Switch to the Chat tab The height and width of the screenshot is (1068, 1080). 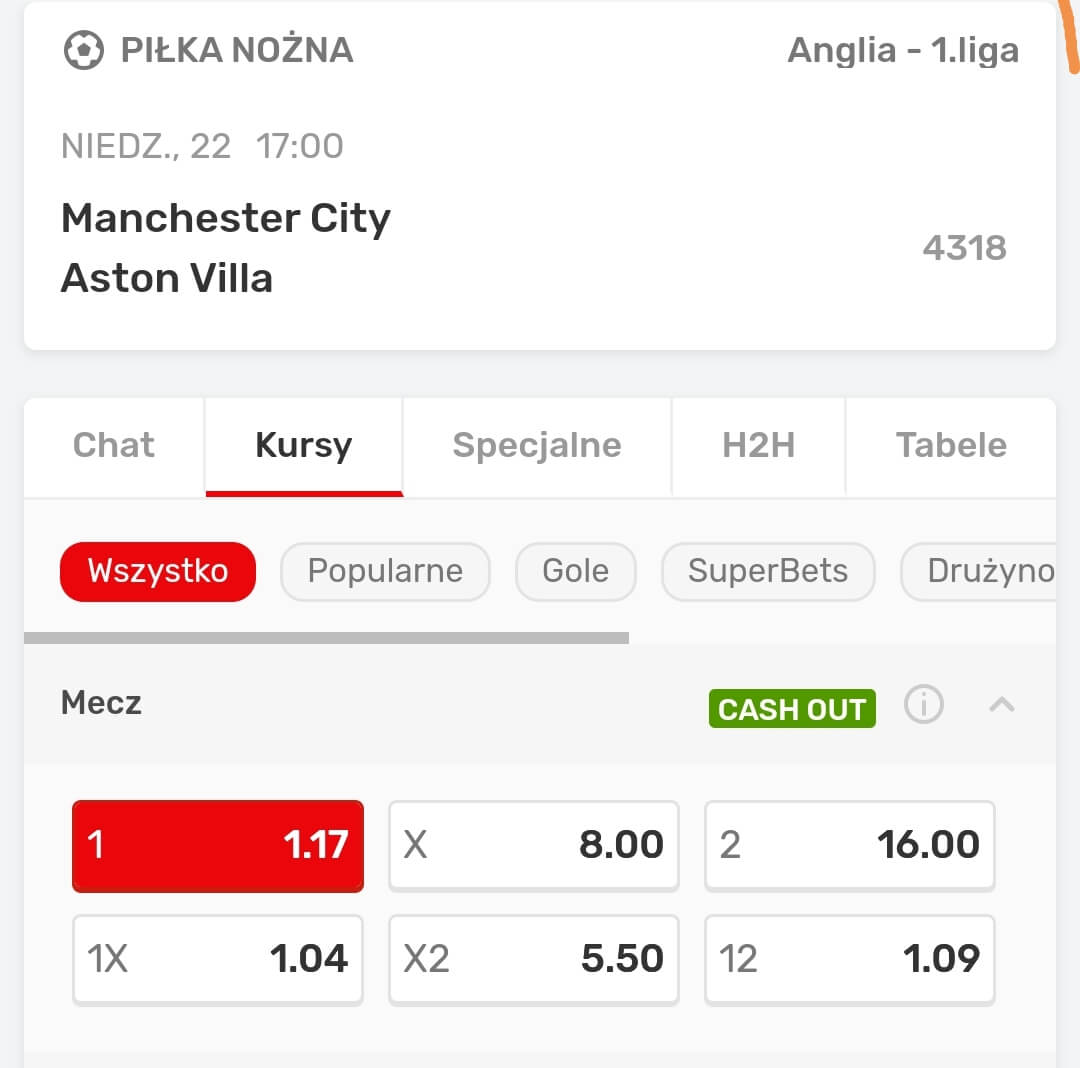114,446
